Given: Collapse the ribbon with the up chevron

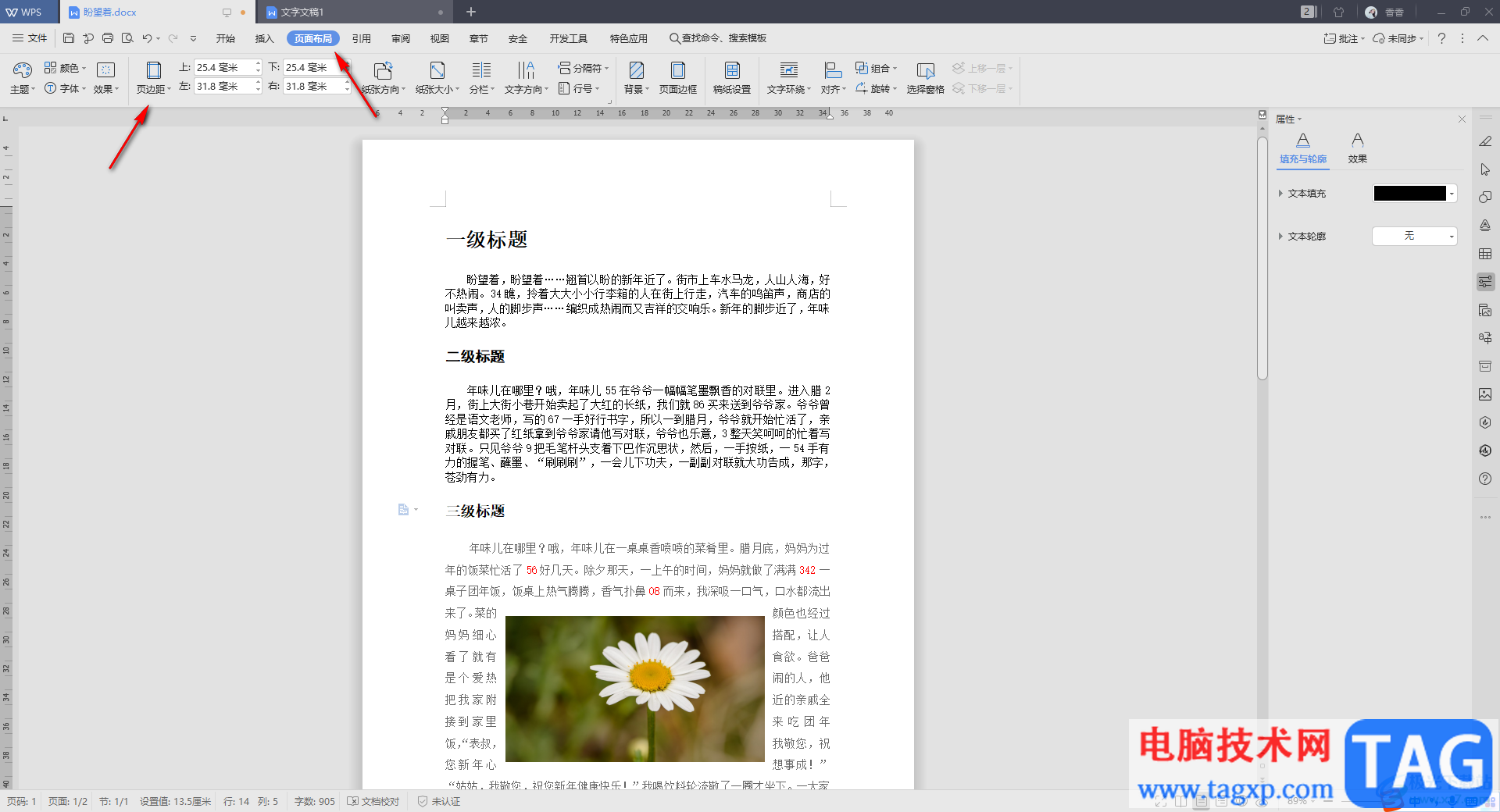Looking at the screenshot, I should point(1482,38).
